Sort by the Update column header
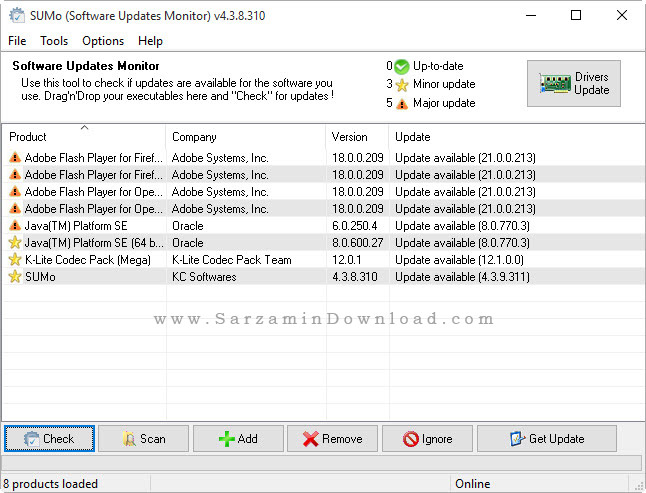 point(412,137)
